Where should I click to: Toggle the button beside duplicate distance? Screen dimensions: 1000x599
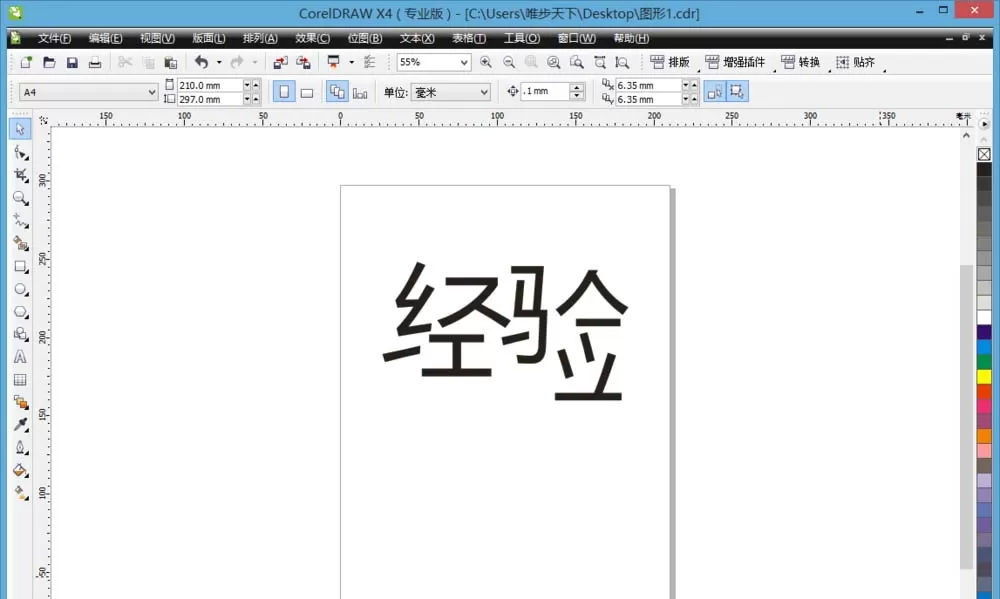(715, 92)
